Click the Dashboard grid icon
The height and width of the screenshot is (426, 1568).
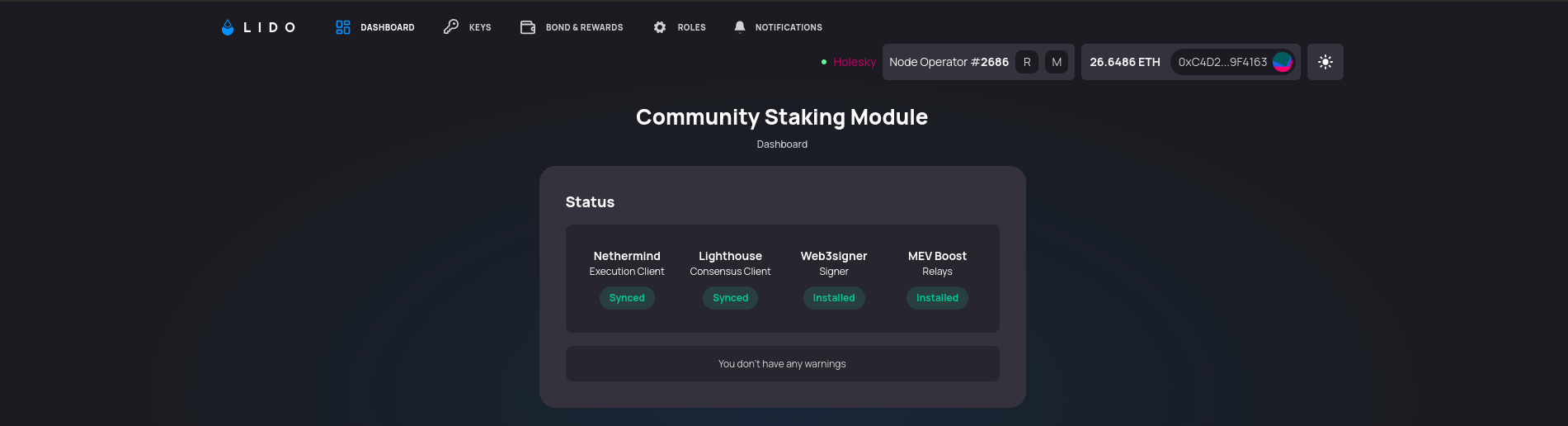[343, 27]
